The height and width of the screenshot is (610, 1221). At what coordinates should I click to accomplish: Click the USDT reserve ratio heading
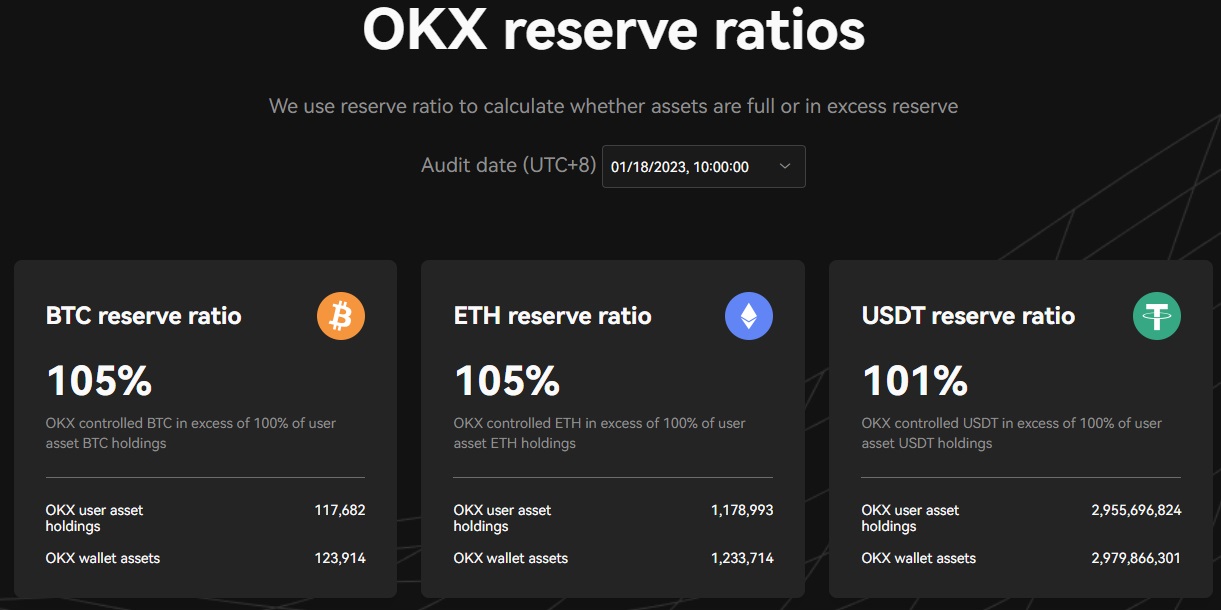968,316
